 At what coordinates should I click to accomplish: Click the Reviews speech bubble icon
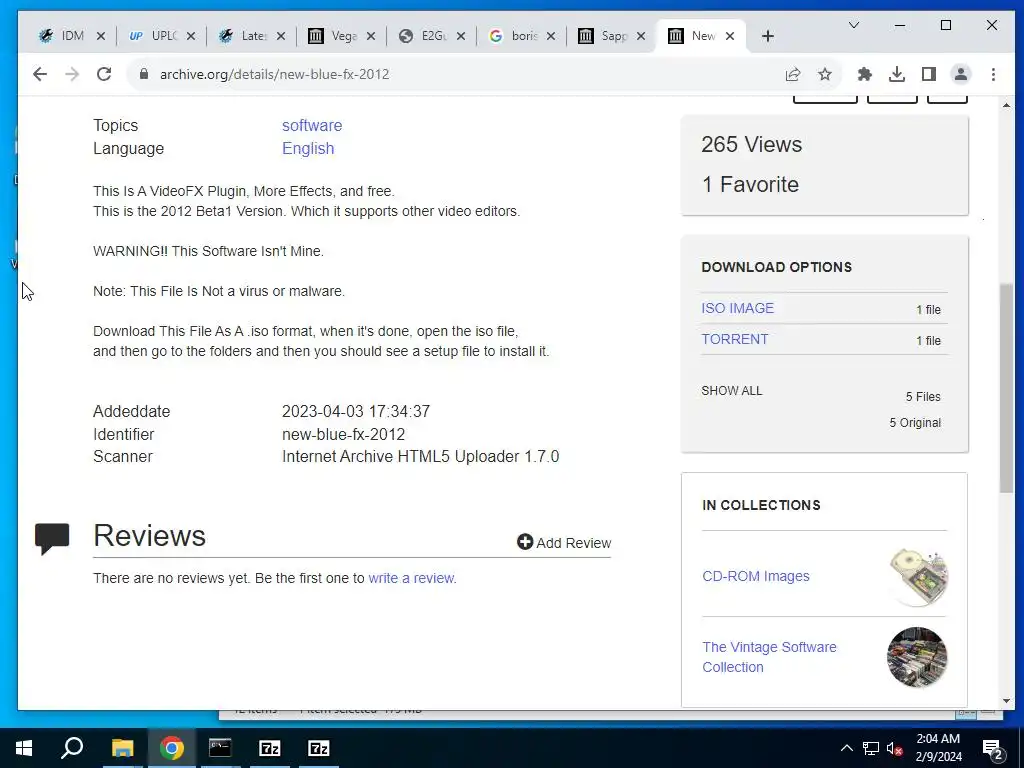pos(52,539)
